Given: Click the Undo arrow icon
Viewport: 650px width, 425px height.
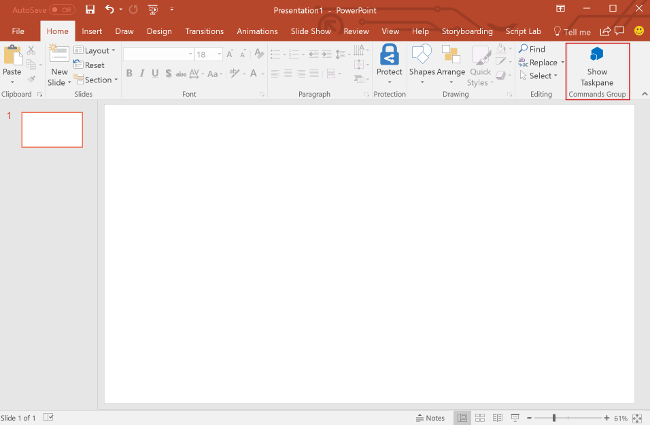Looking at the screenshot, I should tap(109, 10).
